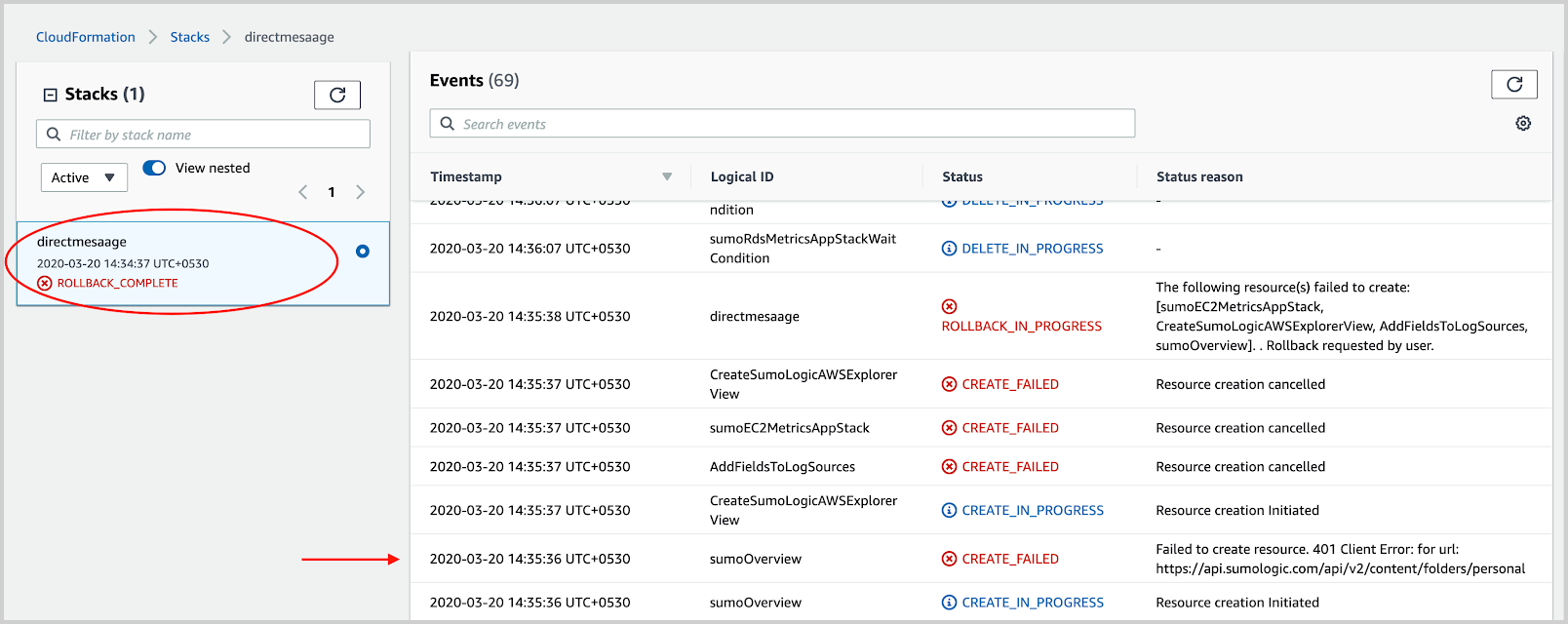Refresh the Stacks list

[336, 95]
